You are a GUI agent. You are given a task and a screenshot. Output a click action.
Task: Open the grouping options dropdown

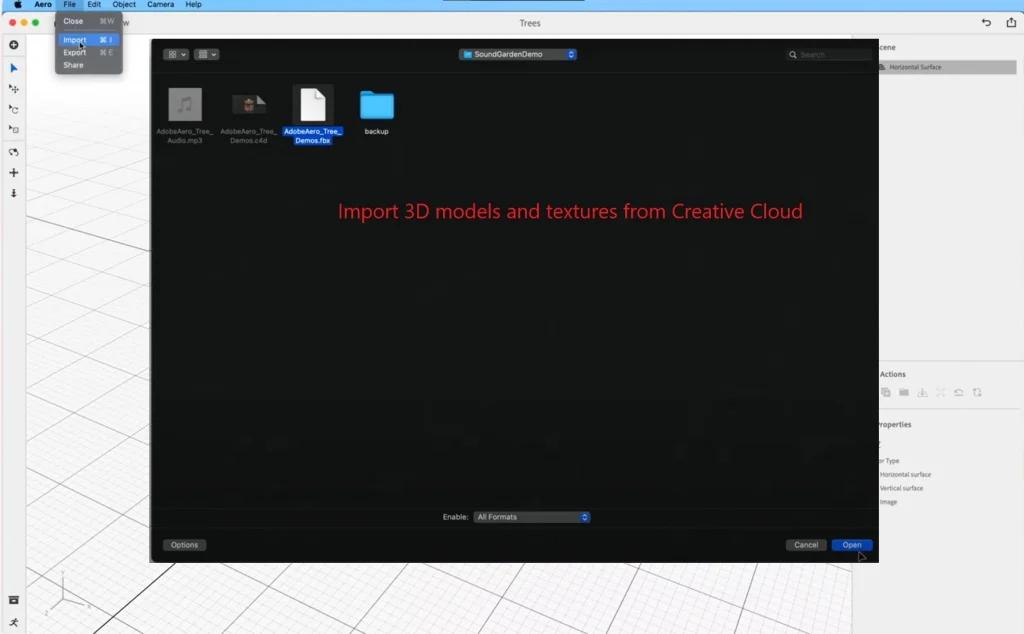point(206,54)
